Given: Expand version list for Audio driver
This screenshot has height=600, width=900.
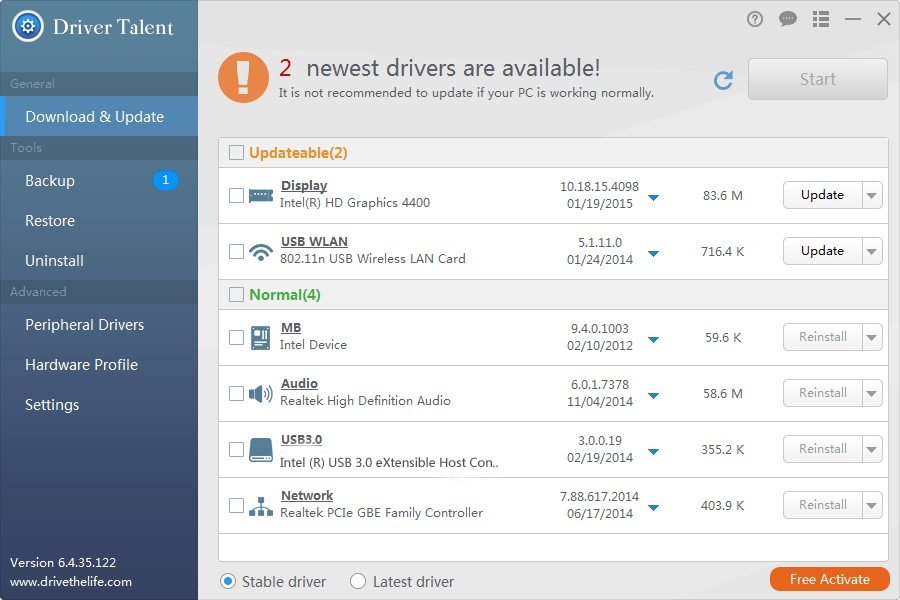Looking at the screenshot, I should pos(653,395).
